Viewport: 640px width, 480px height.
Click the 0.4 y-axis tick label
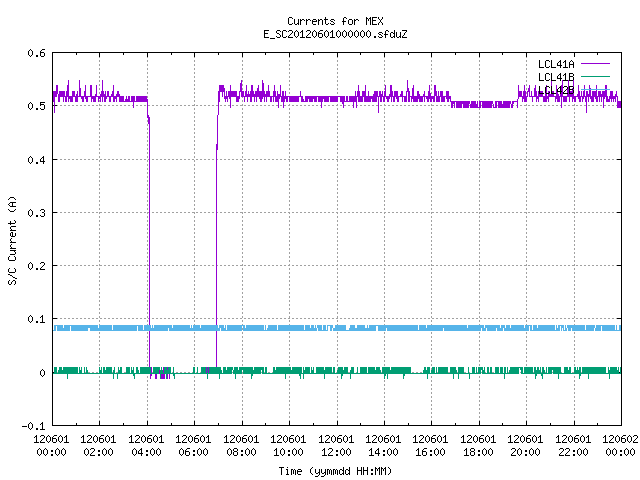pyautogui.click(x=36, y=160)
